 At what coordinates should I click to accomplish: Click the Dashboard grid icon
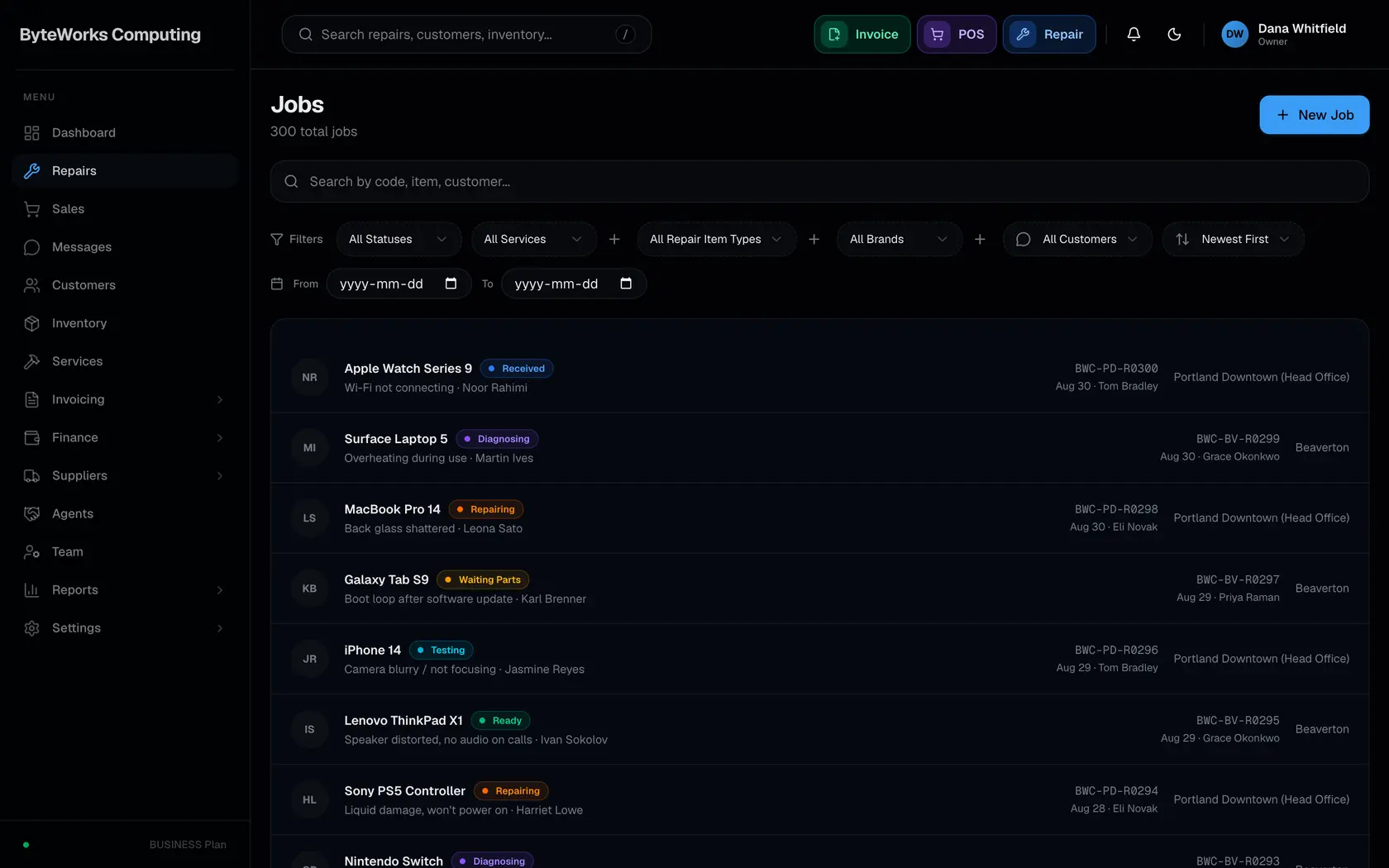click(32, 133)
